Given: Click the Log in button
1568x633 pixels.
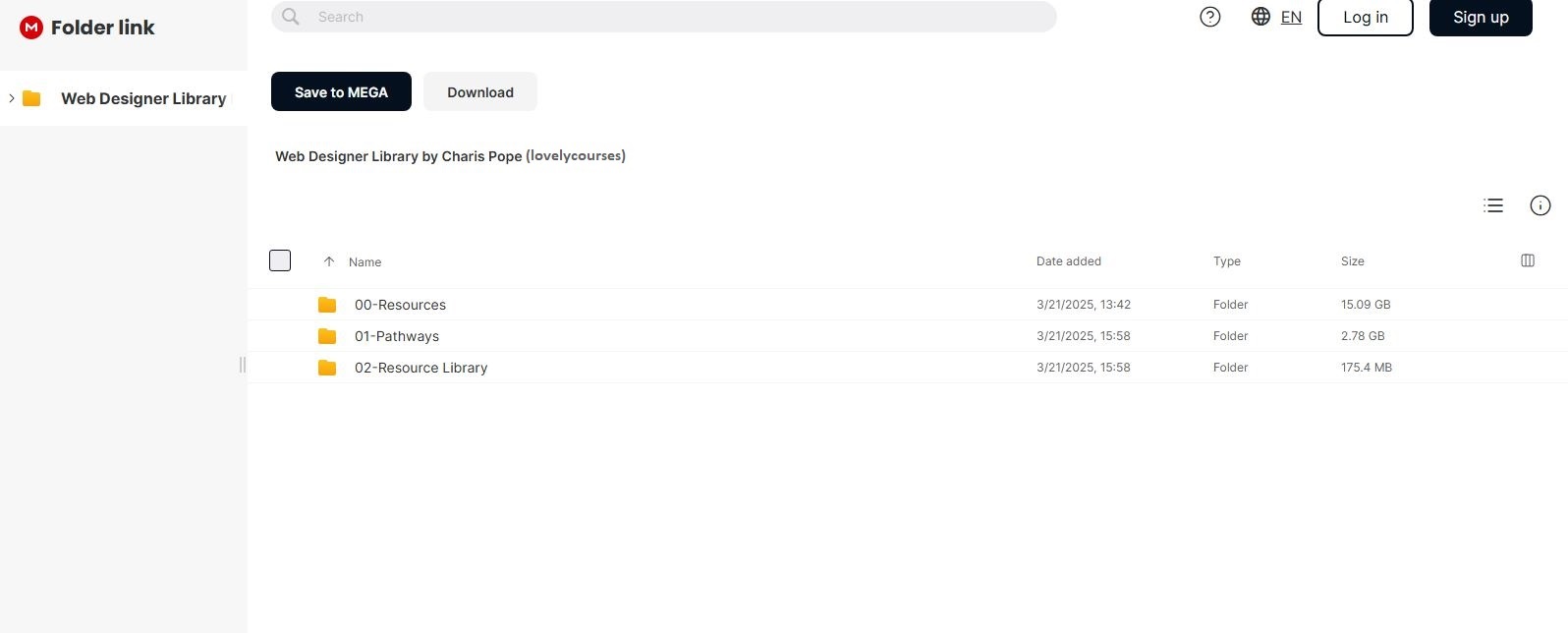Looking at the screenshot, I should [x=1365, y=17].
